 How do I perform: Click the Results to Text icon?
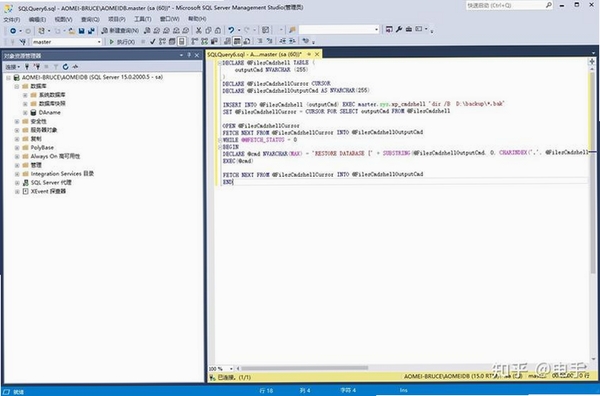[227, 42]
